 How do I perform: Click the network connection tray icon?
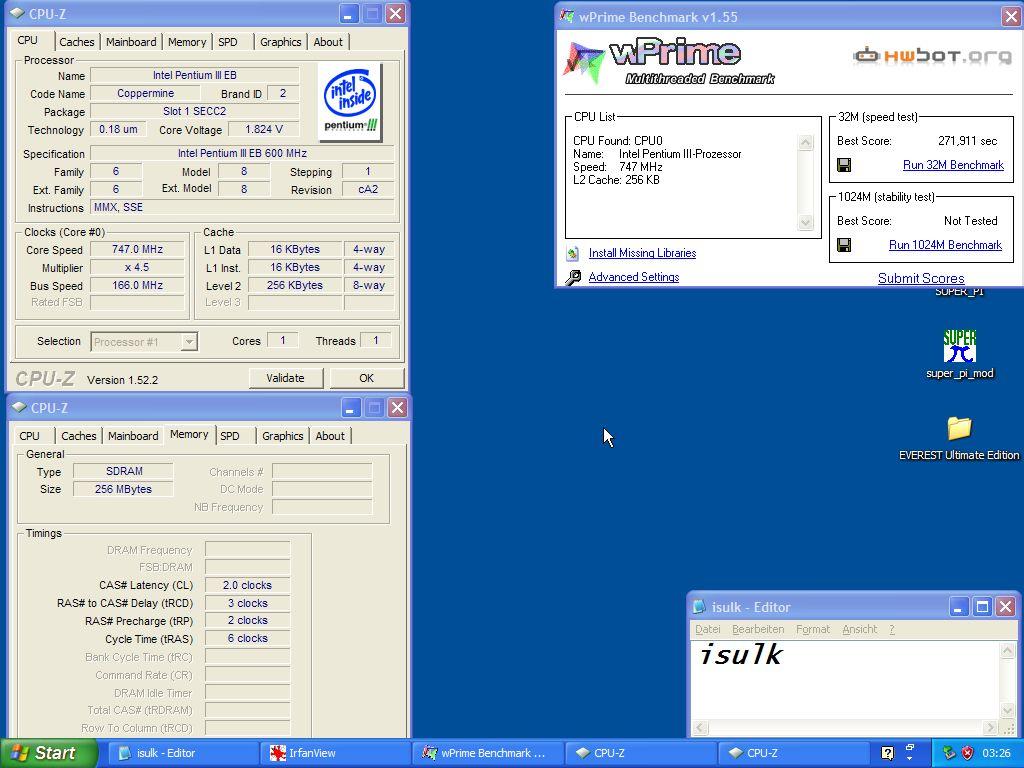point(950,753)
